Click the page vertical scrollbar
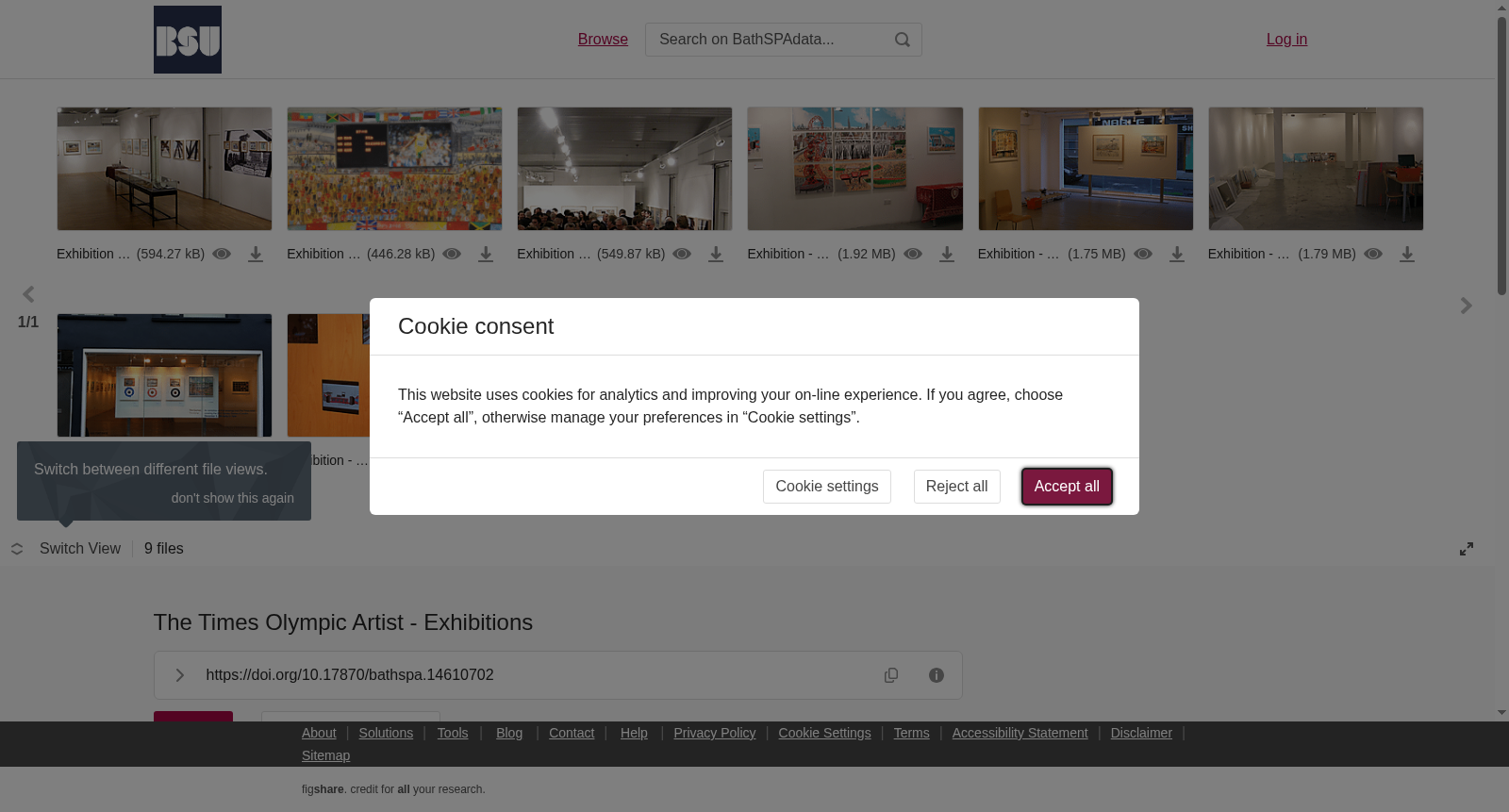Viewport: 1509px width, 812px height. click(x=1501, y=156)
